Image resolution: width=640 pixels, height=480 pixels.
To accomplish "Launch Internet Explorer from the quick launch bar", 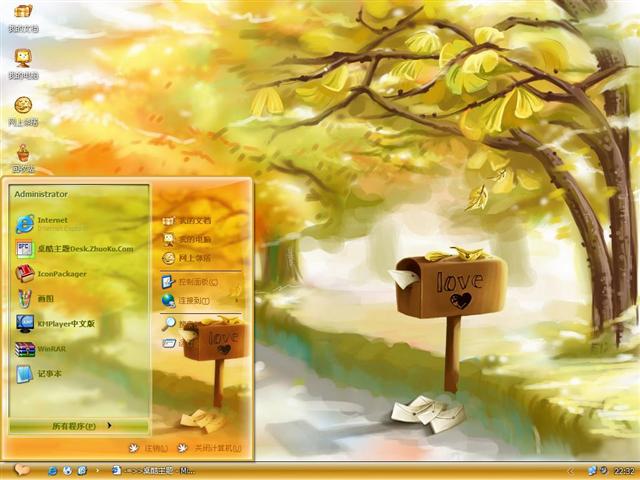I will [x=52, y=471].
